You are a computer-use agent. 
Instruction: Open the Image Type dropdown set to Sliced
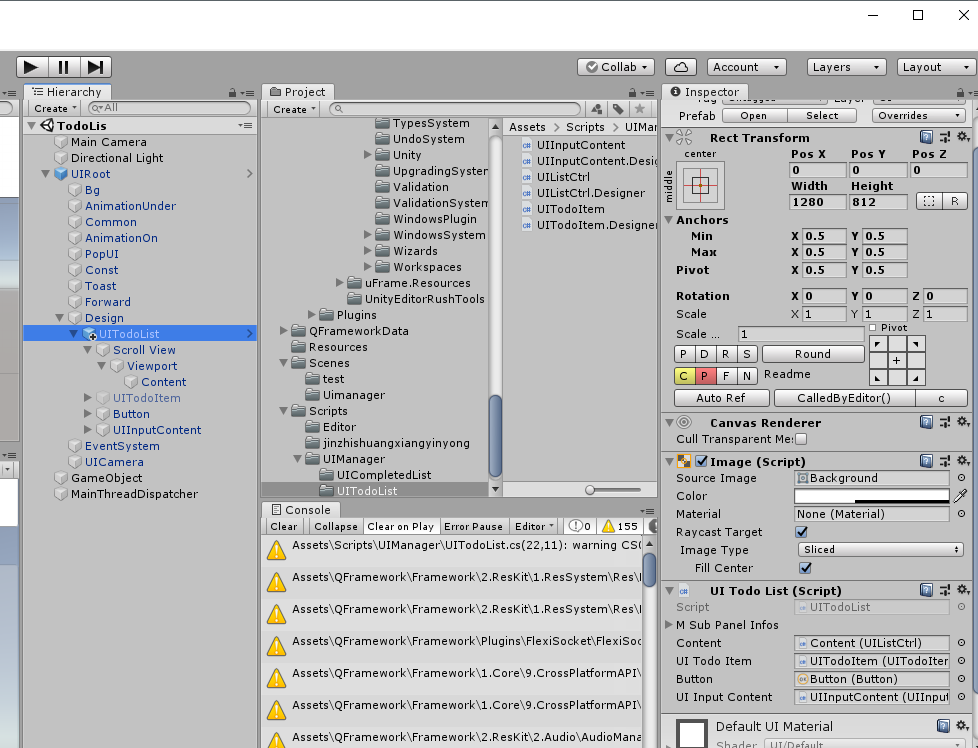pos(879,550)
